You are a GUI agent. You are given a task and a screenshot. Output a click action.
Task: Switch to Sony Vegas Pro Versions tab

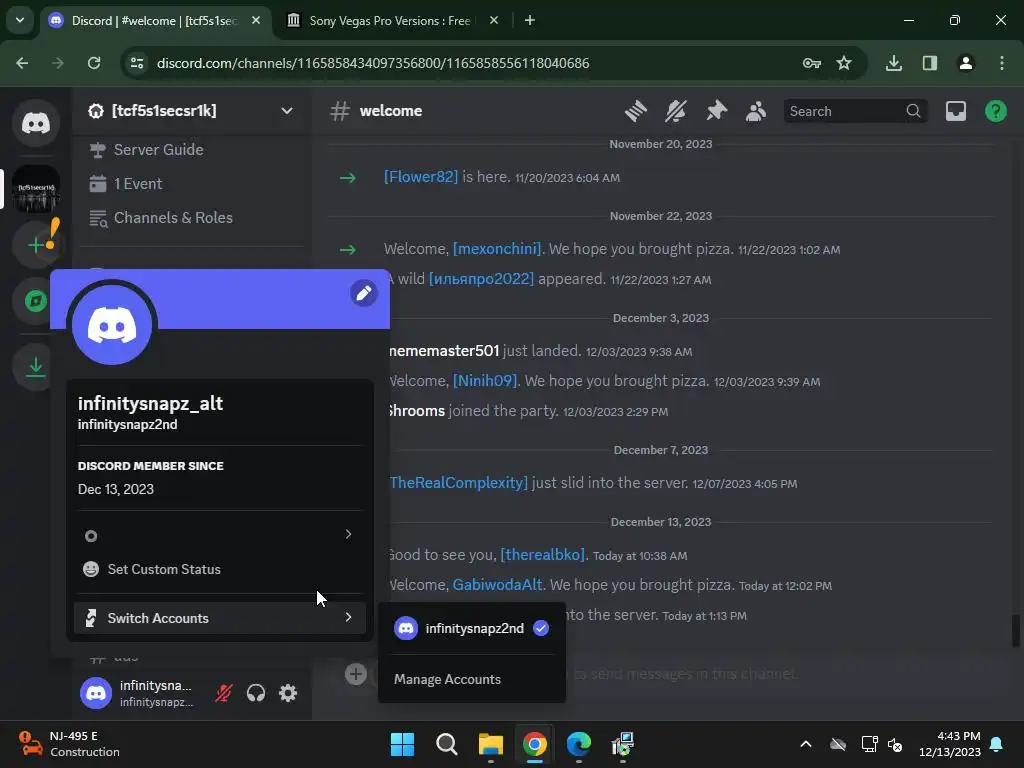pos(389,21)
